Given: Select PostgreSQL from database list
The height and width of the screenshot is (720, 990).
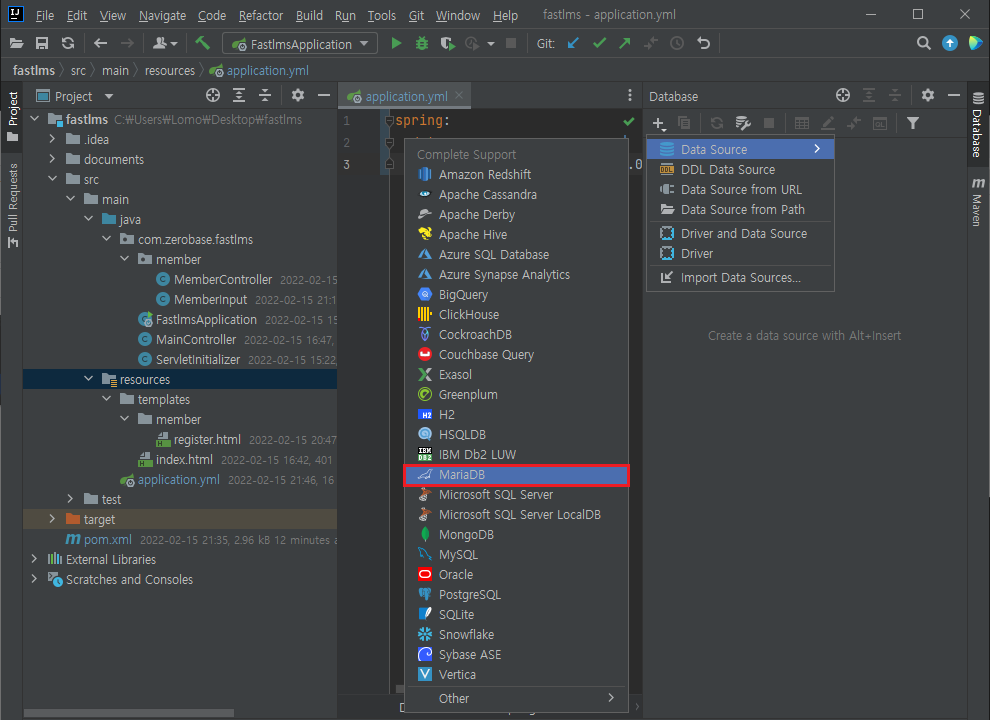Looking at the screenshot, I should tap(516, 595).
